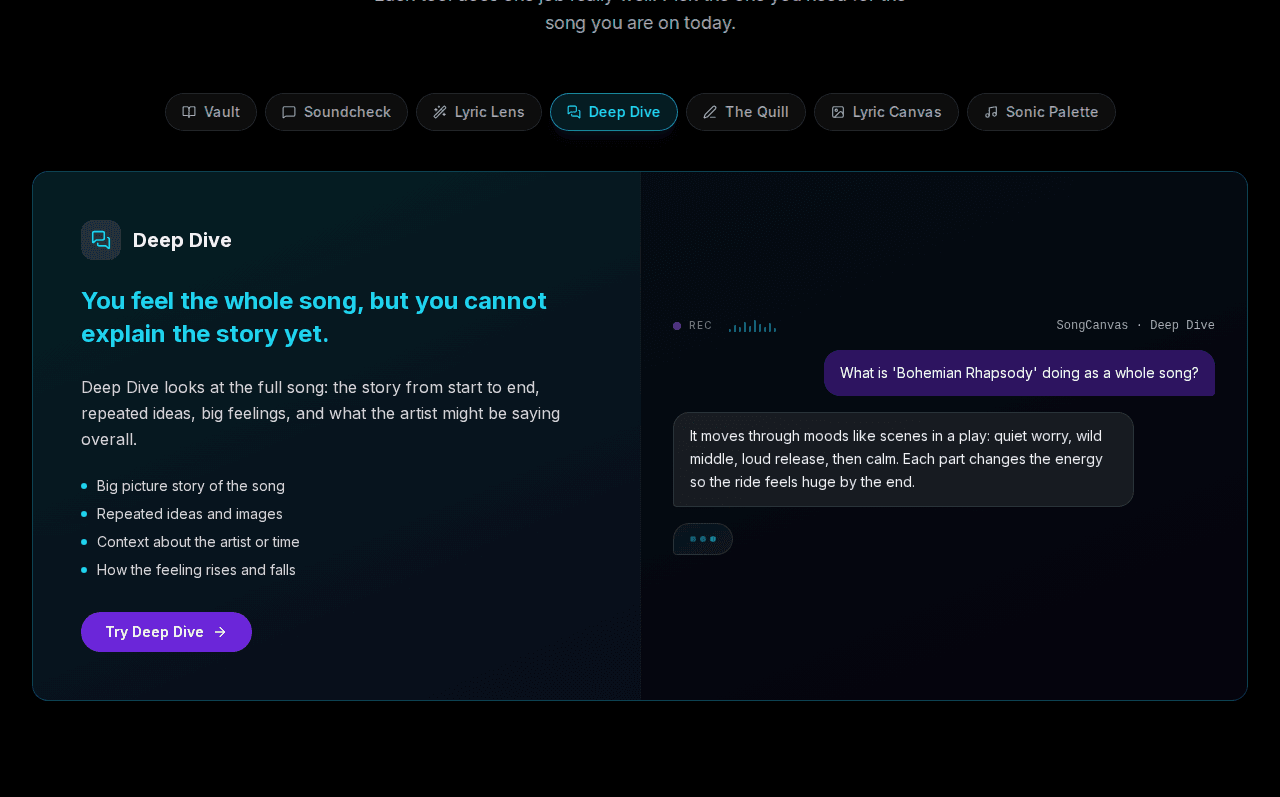Click the magic wand icon on Lyric Lens
This screenshot has height=797, width=1280.
coord(440,112)
